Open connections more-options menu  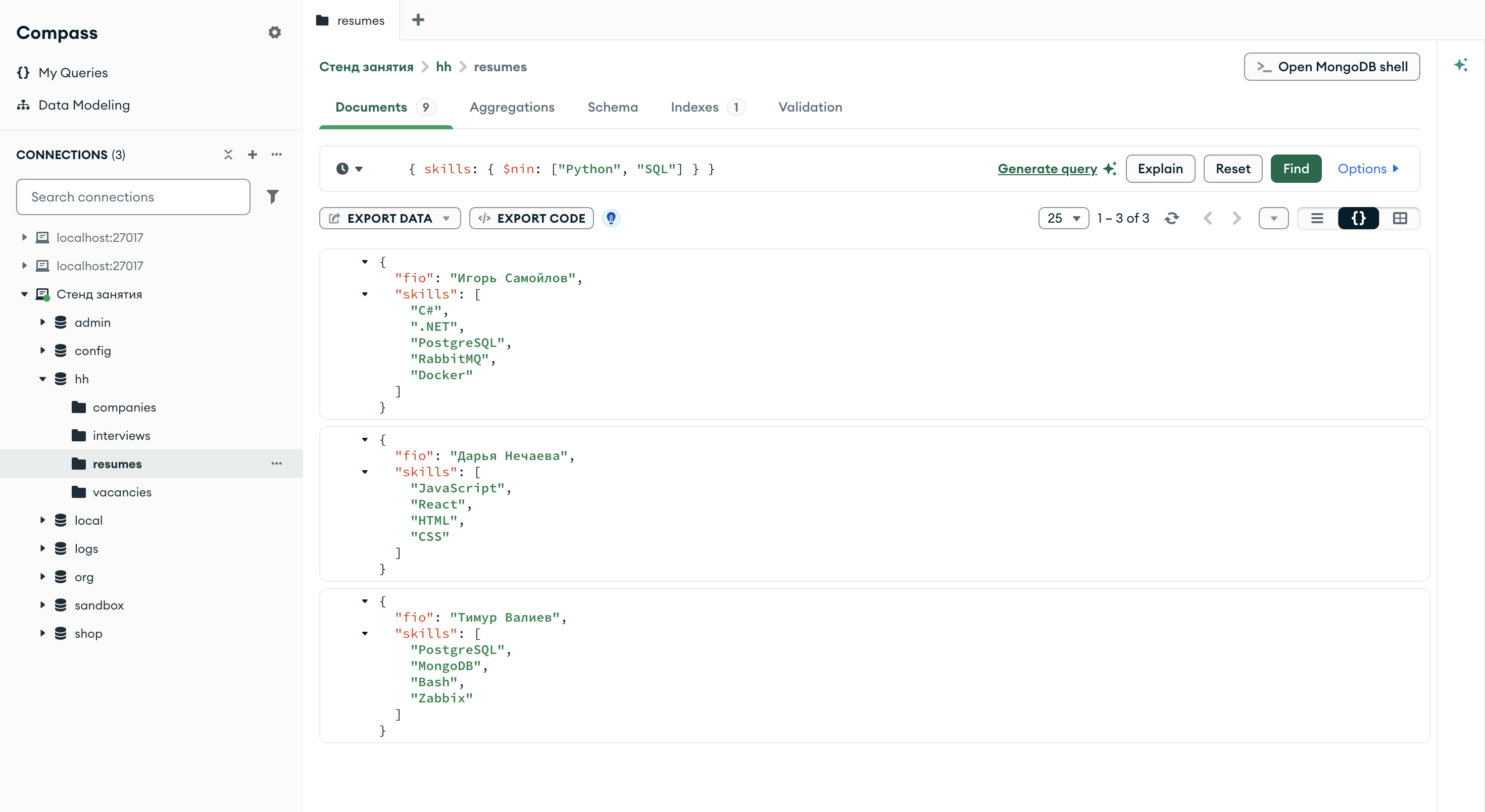pos(277,155)
